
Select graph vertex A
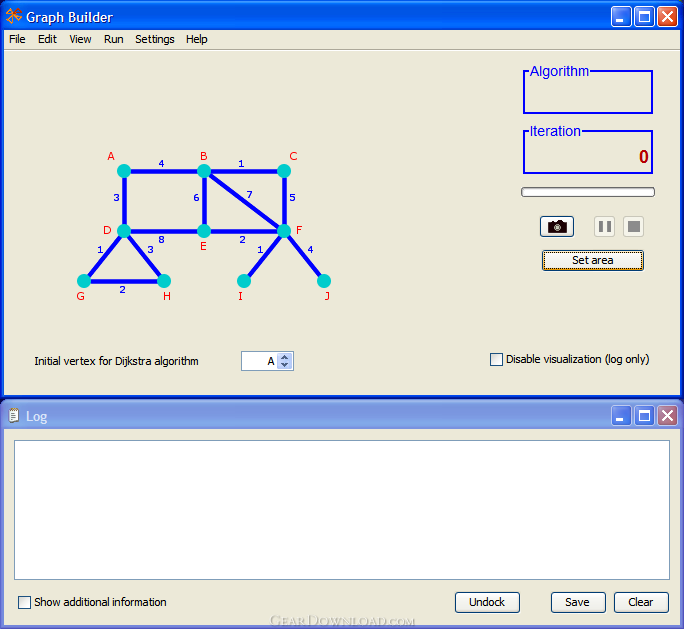pyautogui.click(x=124, y=171)
